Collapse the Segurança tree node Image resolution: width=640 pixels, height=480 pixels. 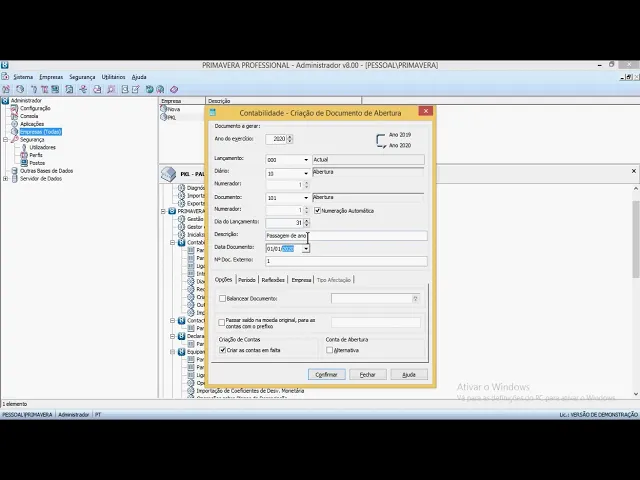pos(5,140)
